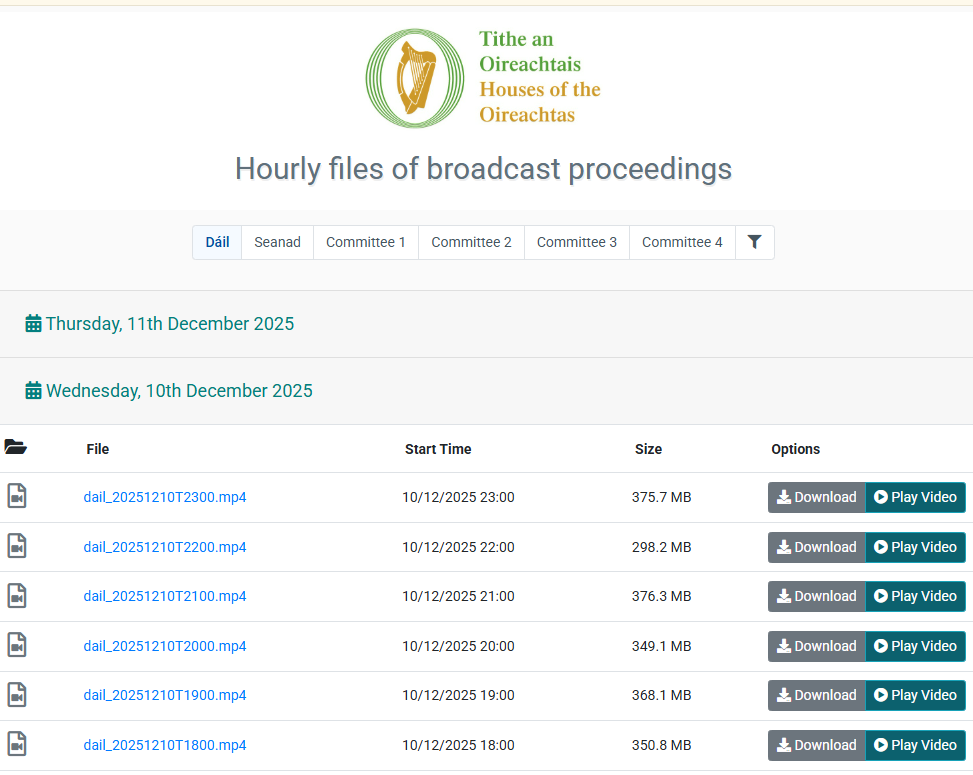
Task: Go to the Committee 4 tab
Action: pos(682,242)
